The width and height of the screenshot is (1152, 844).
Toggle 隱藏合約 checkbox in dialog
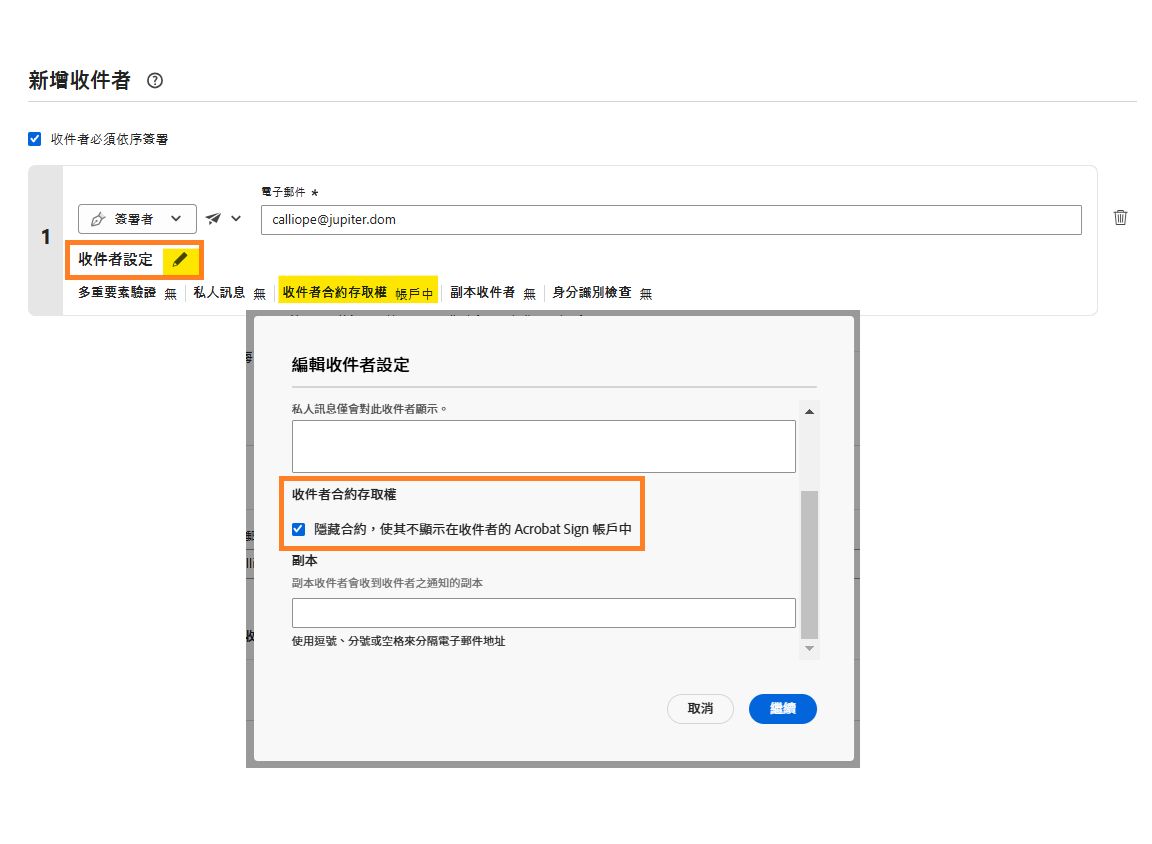click(298, 529)
